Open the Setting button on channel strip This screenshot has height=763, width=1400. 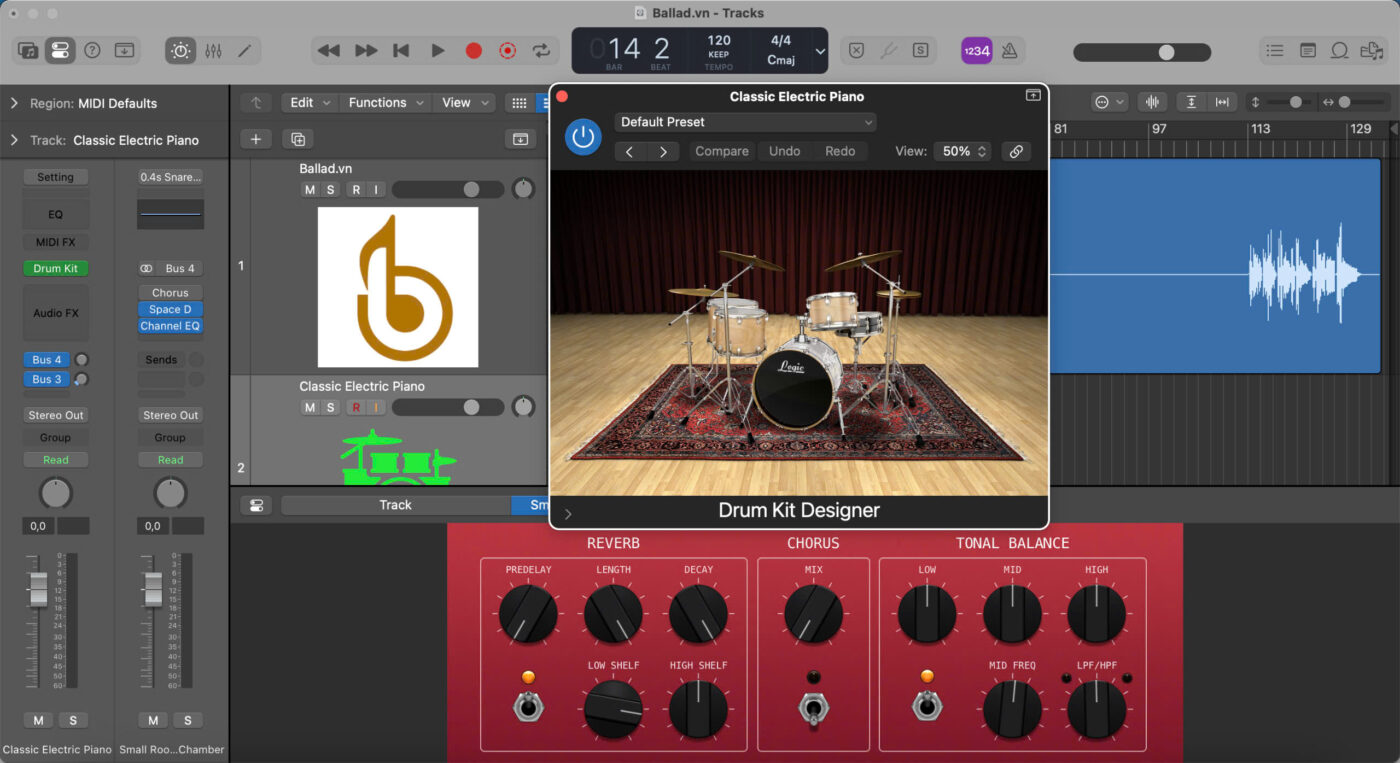55,177
